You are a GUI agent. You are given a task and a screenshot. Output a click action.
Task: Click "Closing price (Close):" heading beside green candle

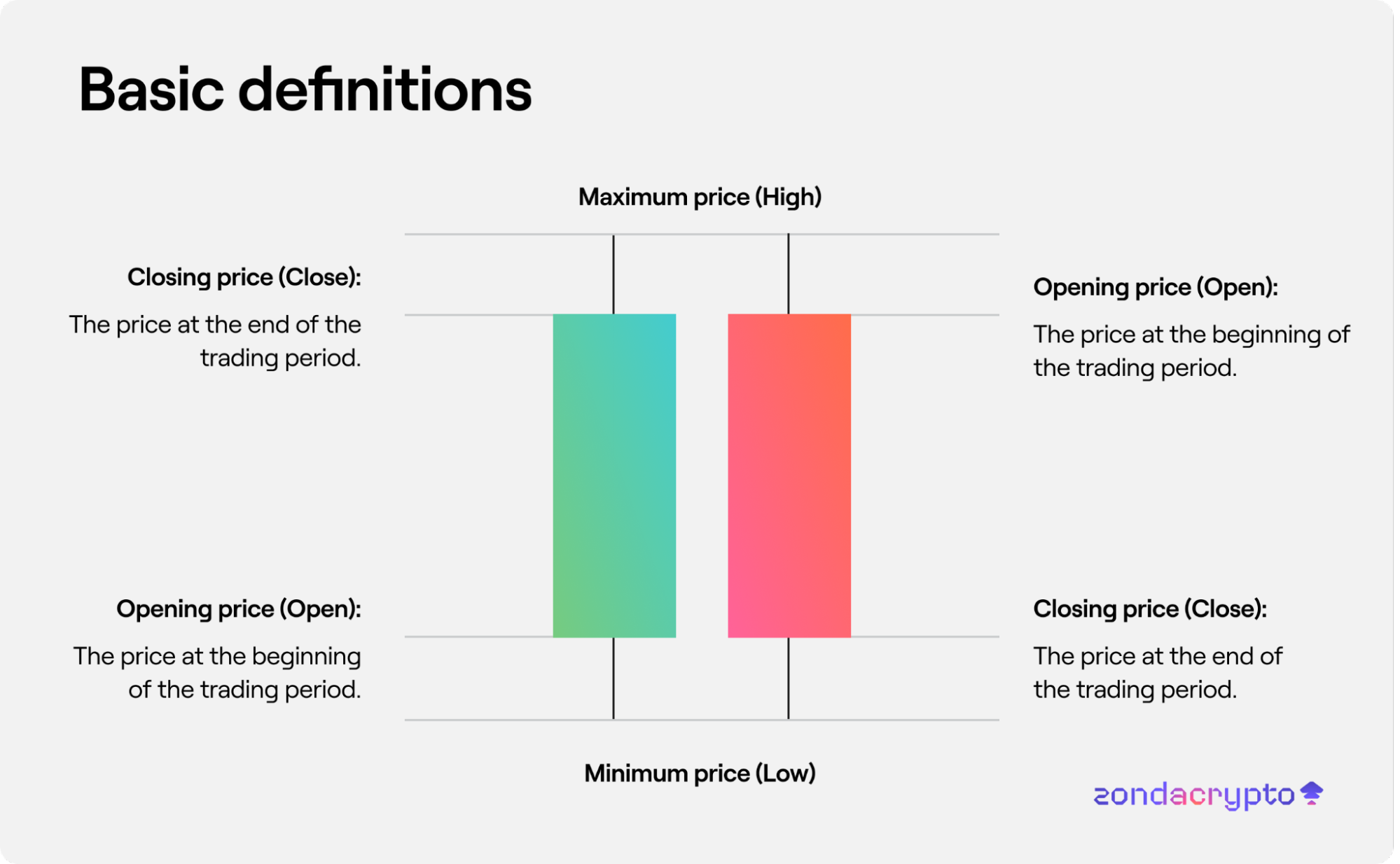(x=244, y=277)
